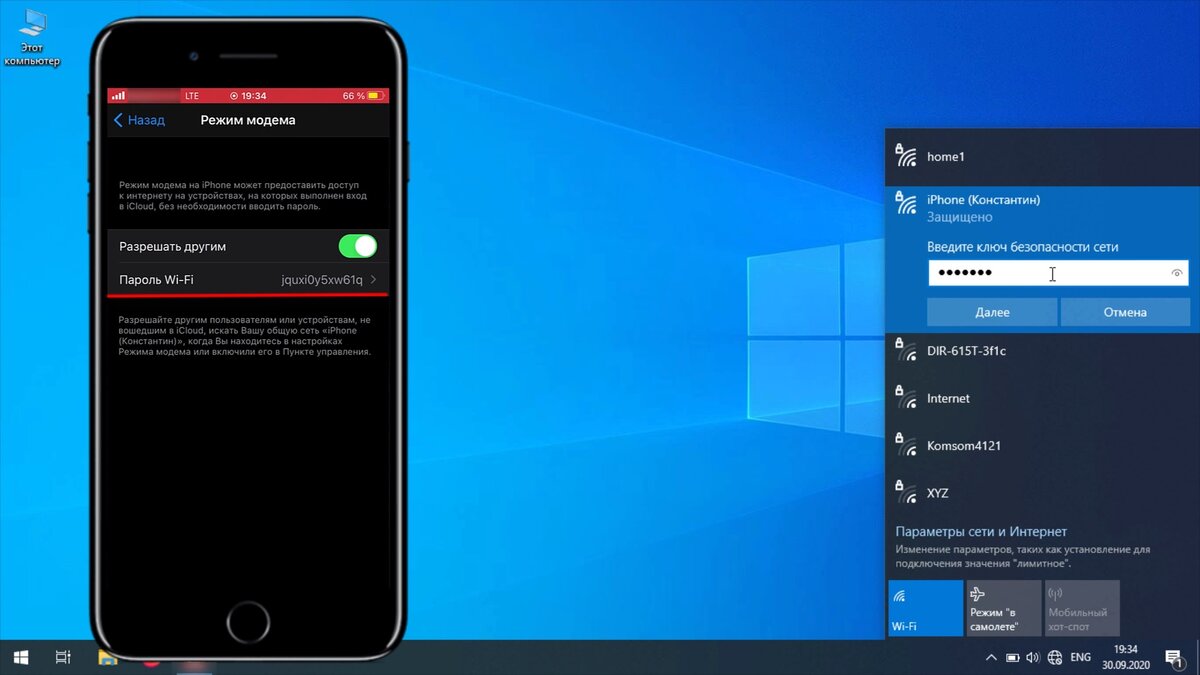Open Пароль Wi-Fi row chevron

pyautogui.click(x=374, y=280)
